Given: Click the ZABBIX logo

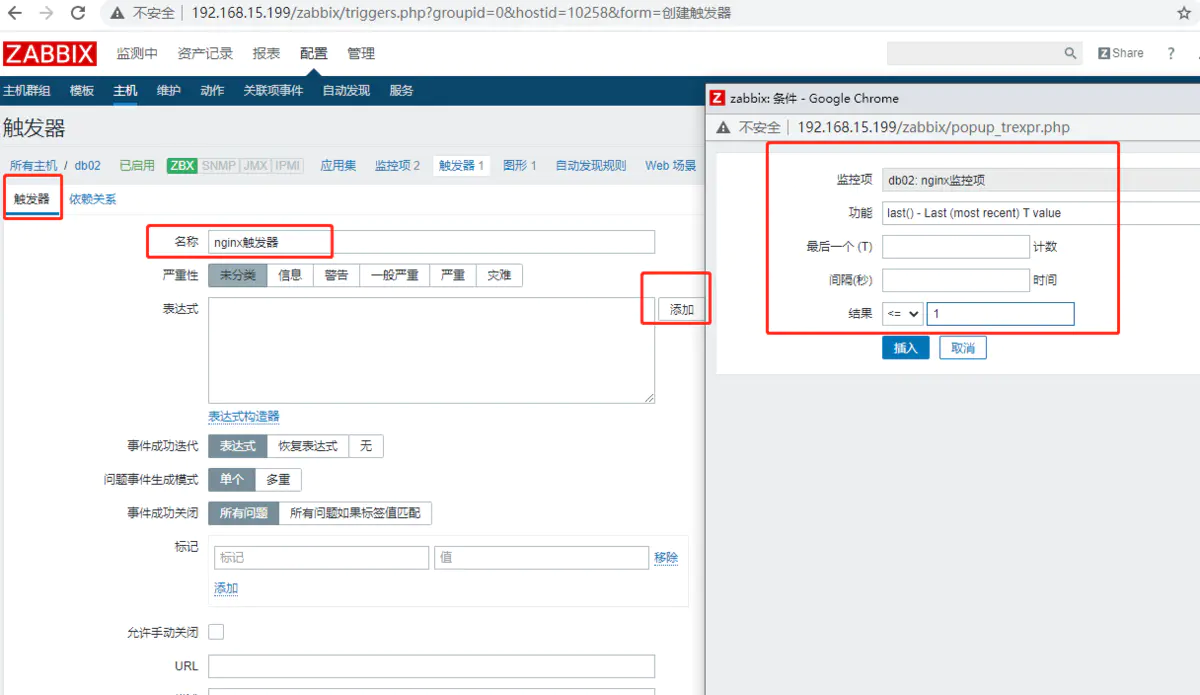Looking at the screenshot, I should (49, 53).
